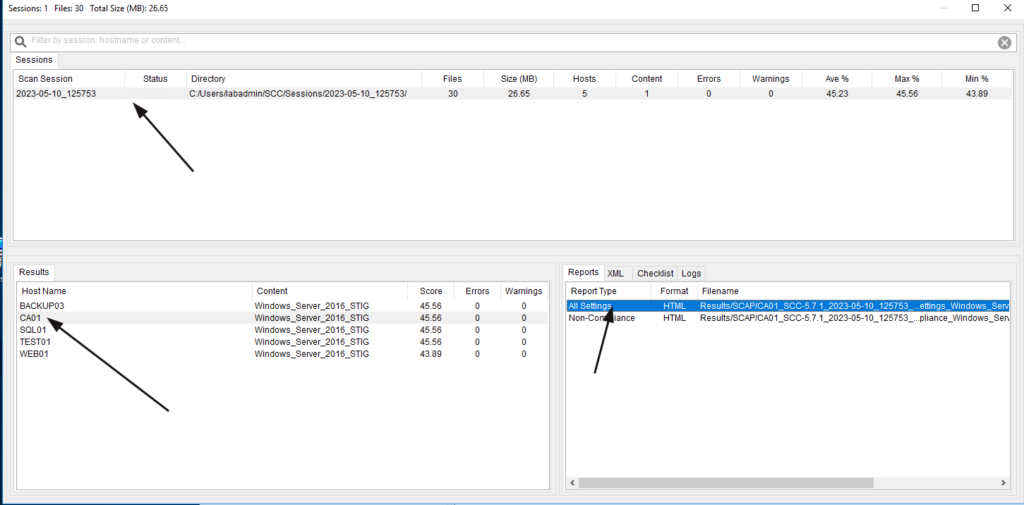Close the window

tap(1008, 8)
